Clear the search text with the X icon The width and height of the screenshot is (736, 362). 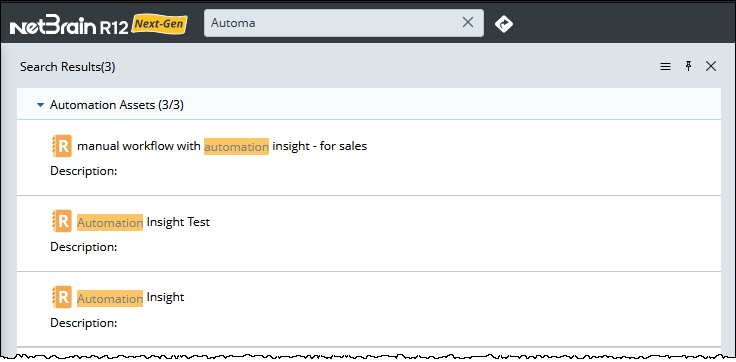click(x=468, y=22)
